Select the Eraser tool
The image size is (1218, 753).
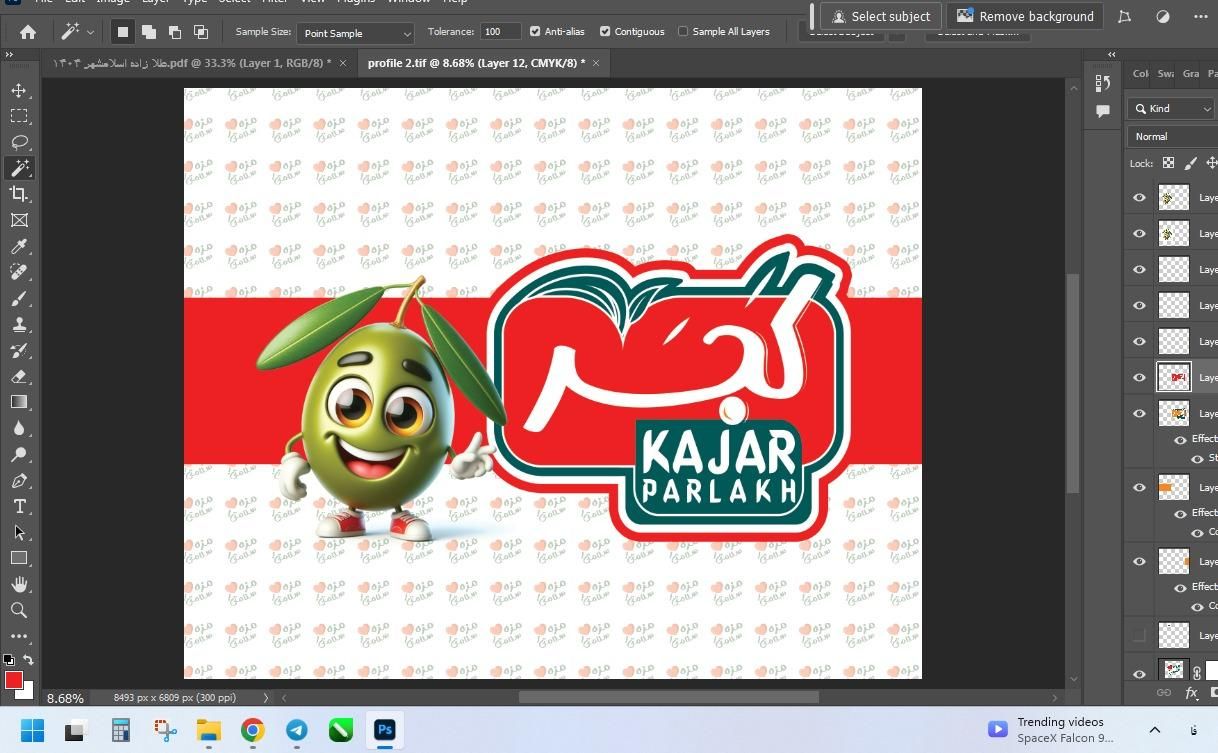[19, 376]
